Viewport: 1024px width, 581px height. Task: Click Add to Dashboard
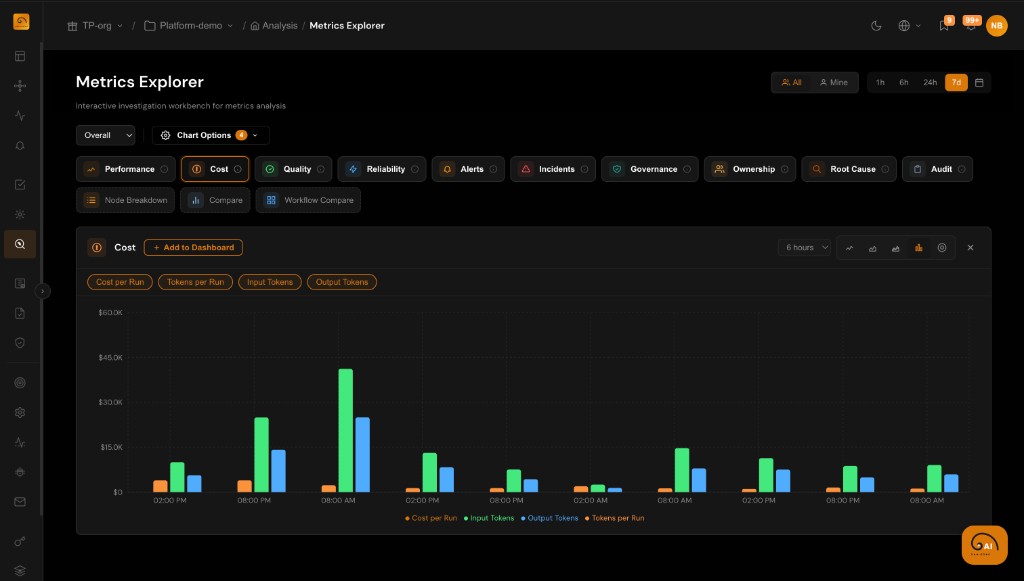pyautogui.click(x=192, y=247)
